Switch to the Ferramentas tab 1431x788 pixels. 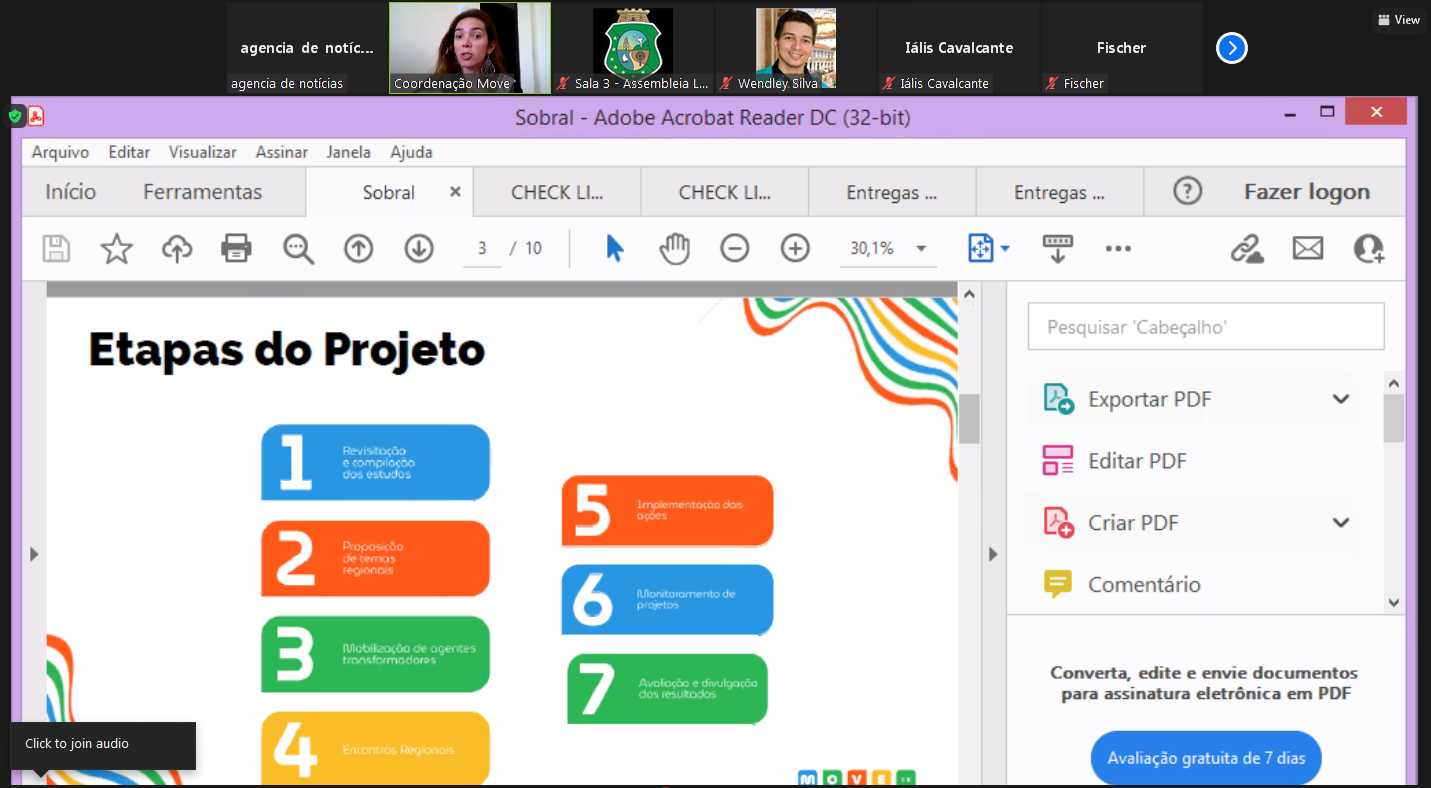click(x=202, y=192)
